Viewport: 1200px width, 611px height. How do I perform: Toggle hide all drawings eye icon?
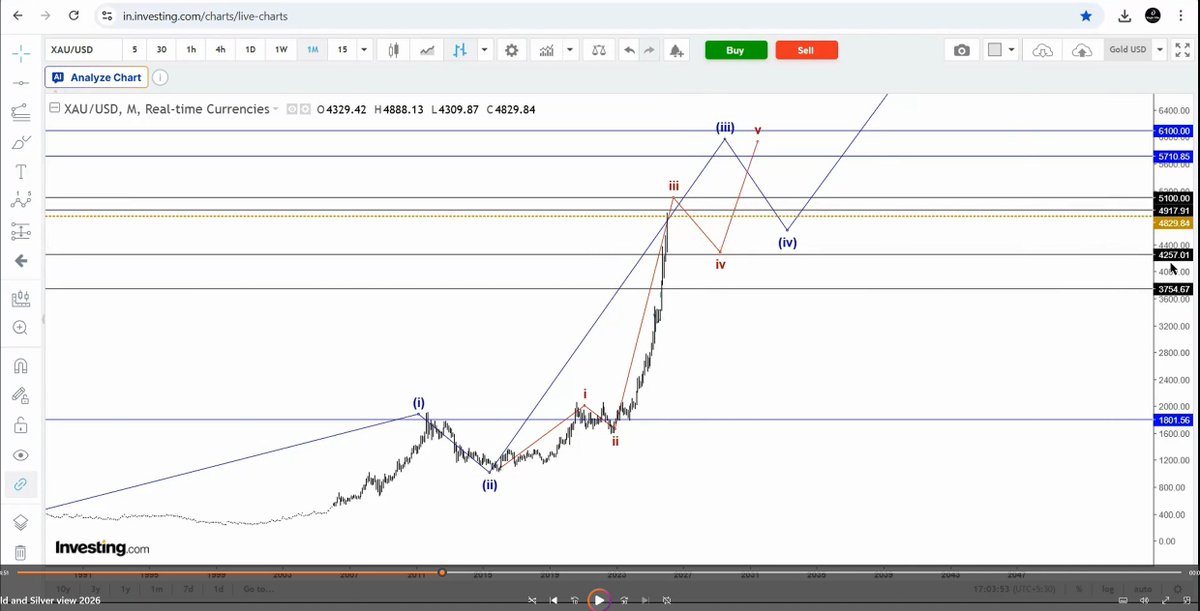pos(20,455)
